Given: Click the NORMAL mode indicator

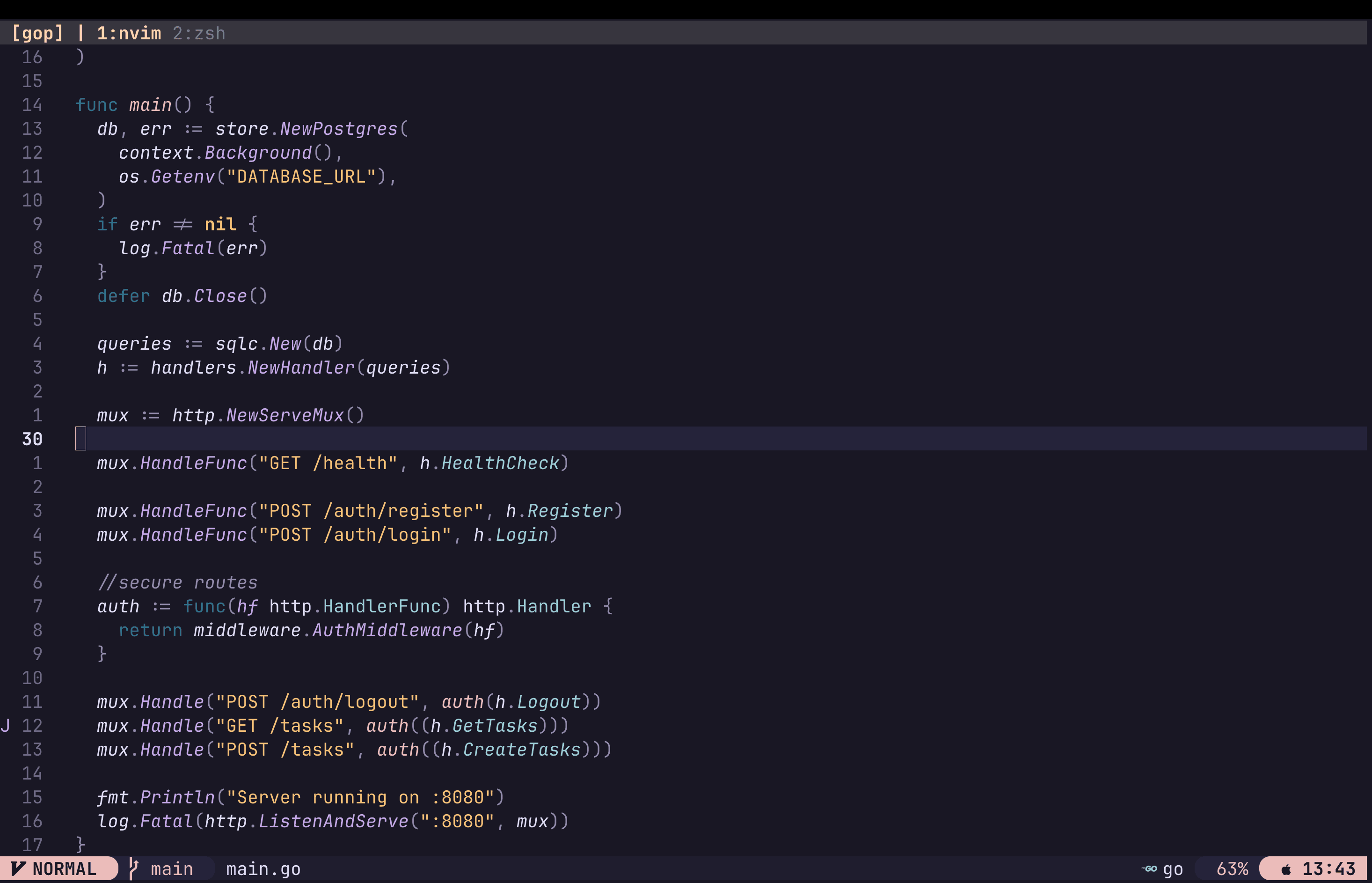Looking at the screenshot, I should point(64,868).
